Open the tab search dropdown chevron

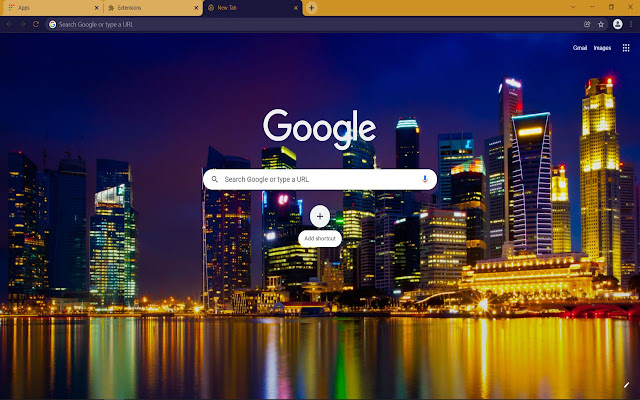coord(573,7)
